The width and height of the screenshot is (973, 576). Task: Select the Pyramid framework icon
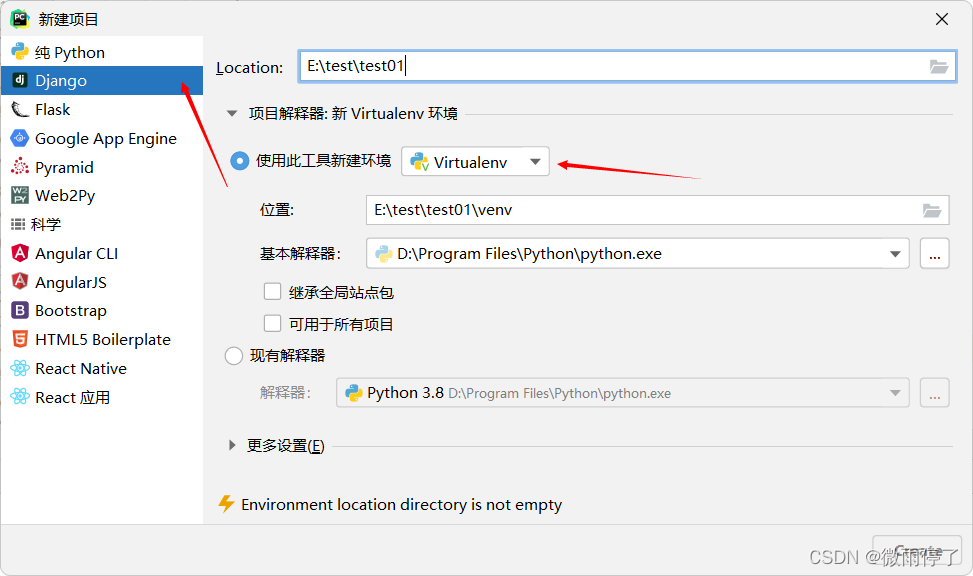(x=20, y=166)
